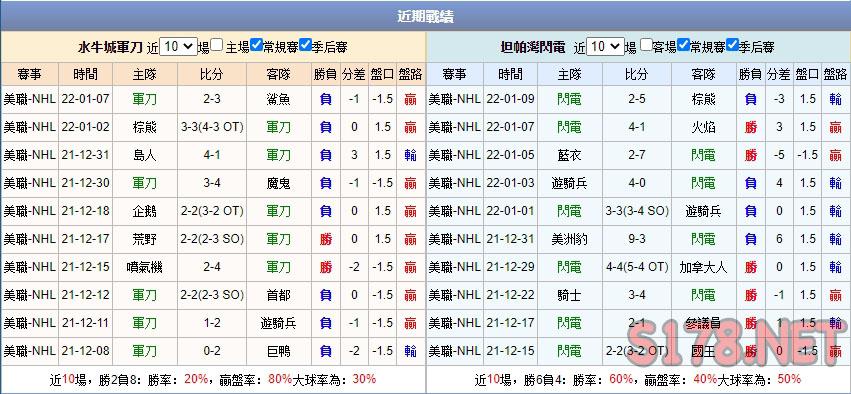Click the 噴氣機 team on 21-12-15
851x394 pixels.
pos(145,267)
